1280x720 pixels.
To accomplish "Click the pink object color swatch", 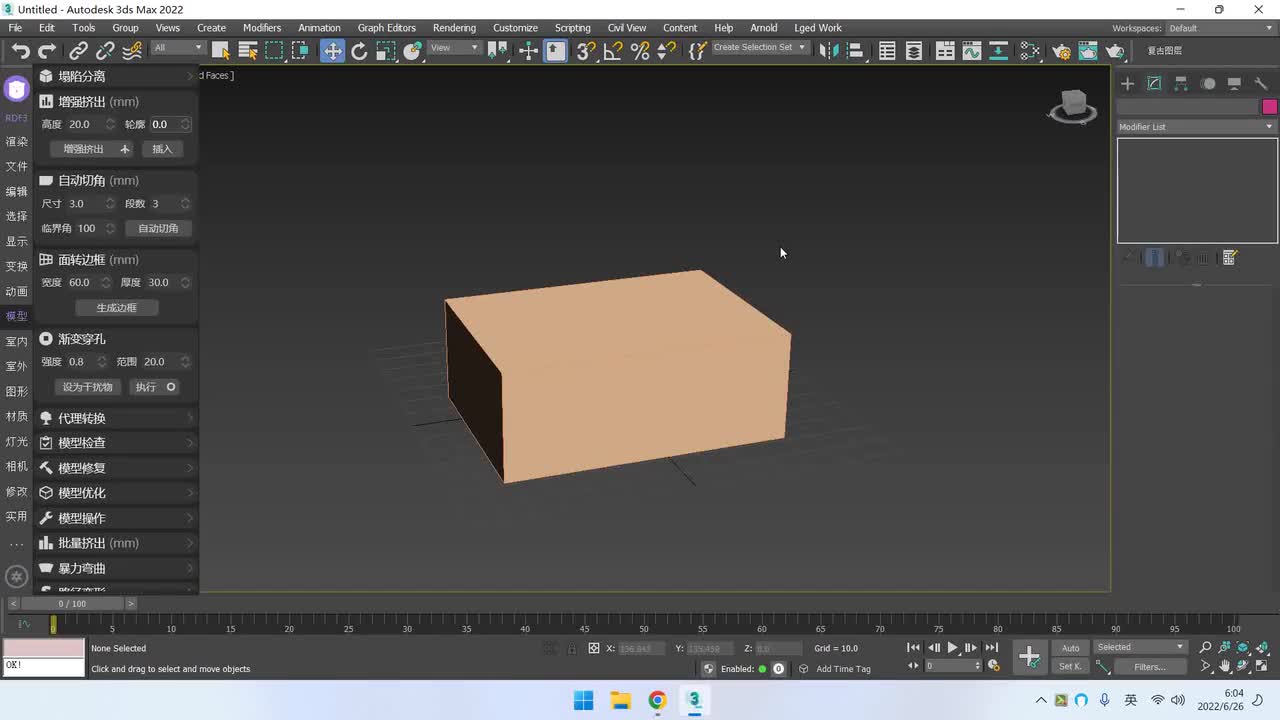I will click(x=1269, y=107).
